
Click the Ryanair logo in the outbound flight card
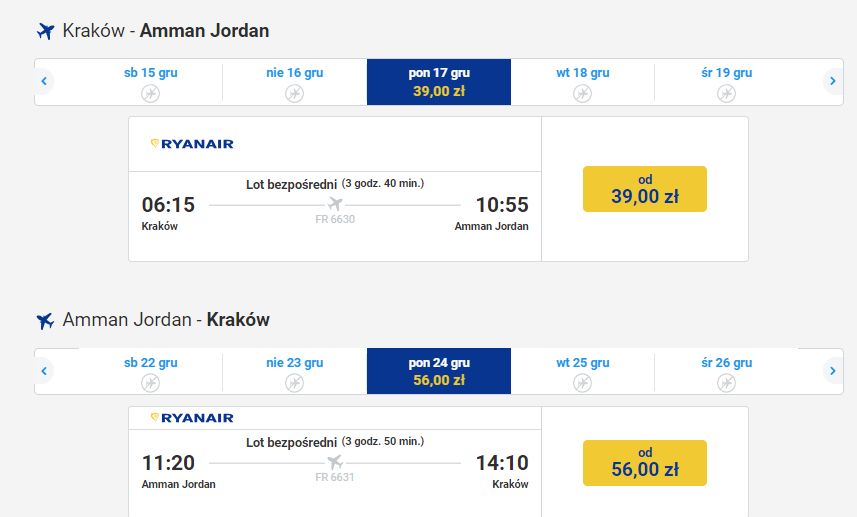(x=192, y=144)
